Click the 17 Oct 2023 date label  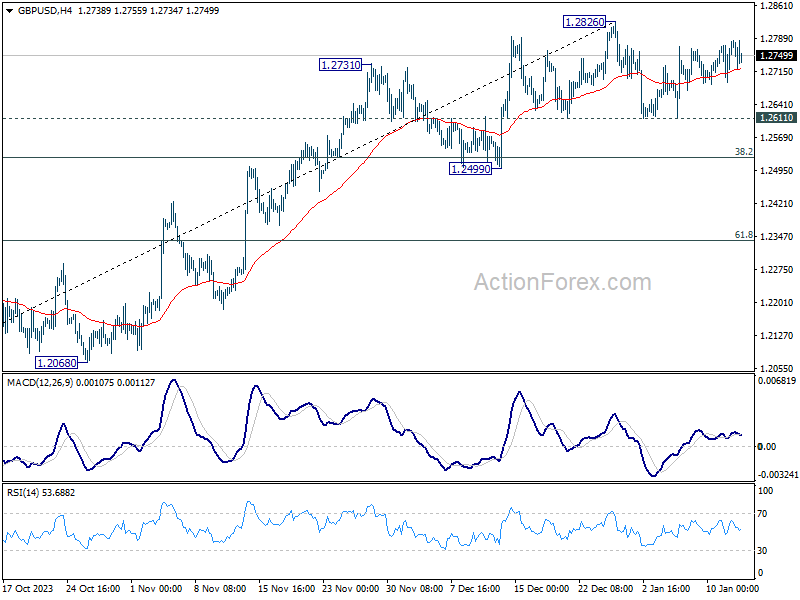pyautogui.click(x=29, y=589)
